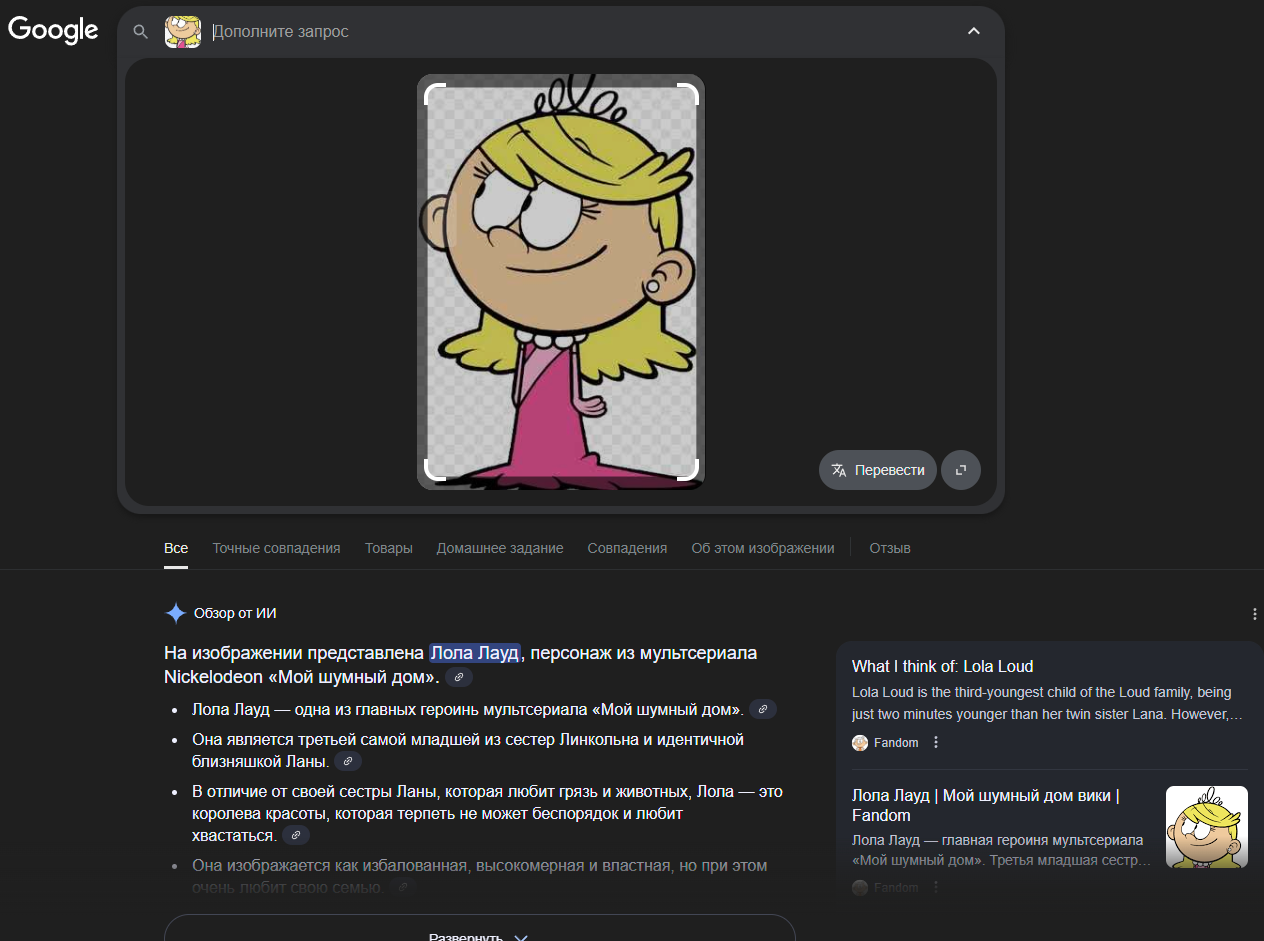Click the expand image icon beside Перевести
The height and width of the screenshot is (941, 1264).
tap(961, 470)
